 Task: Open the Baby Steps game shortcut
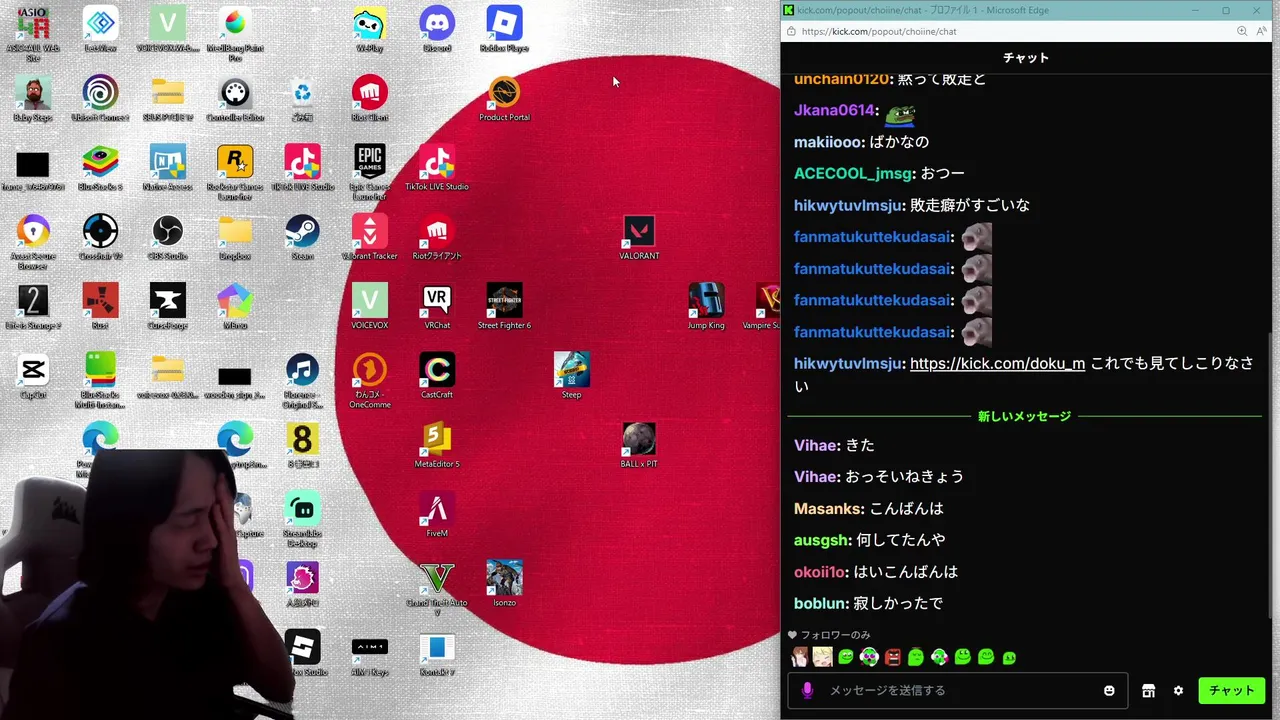(x=33, y=98)
